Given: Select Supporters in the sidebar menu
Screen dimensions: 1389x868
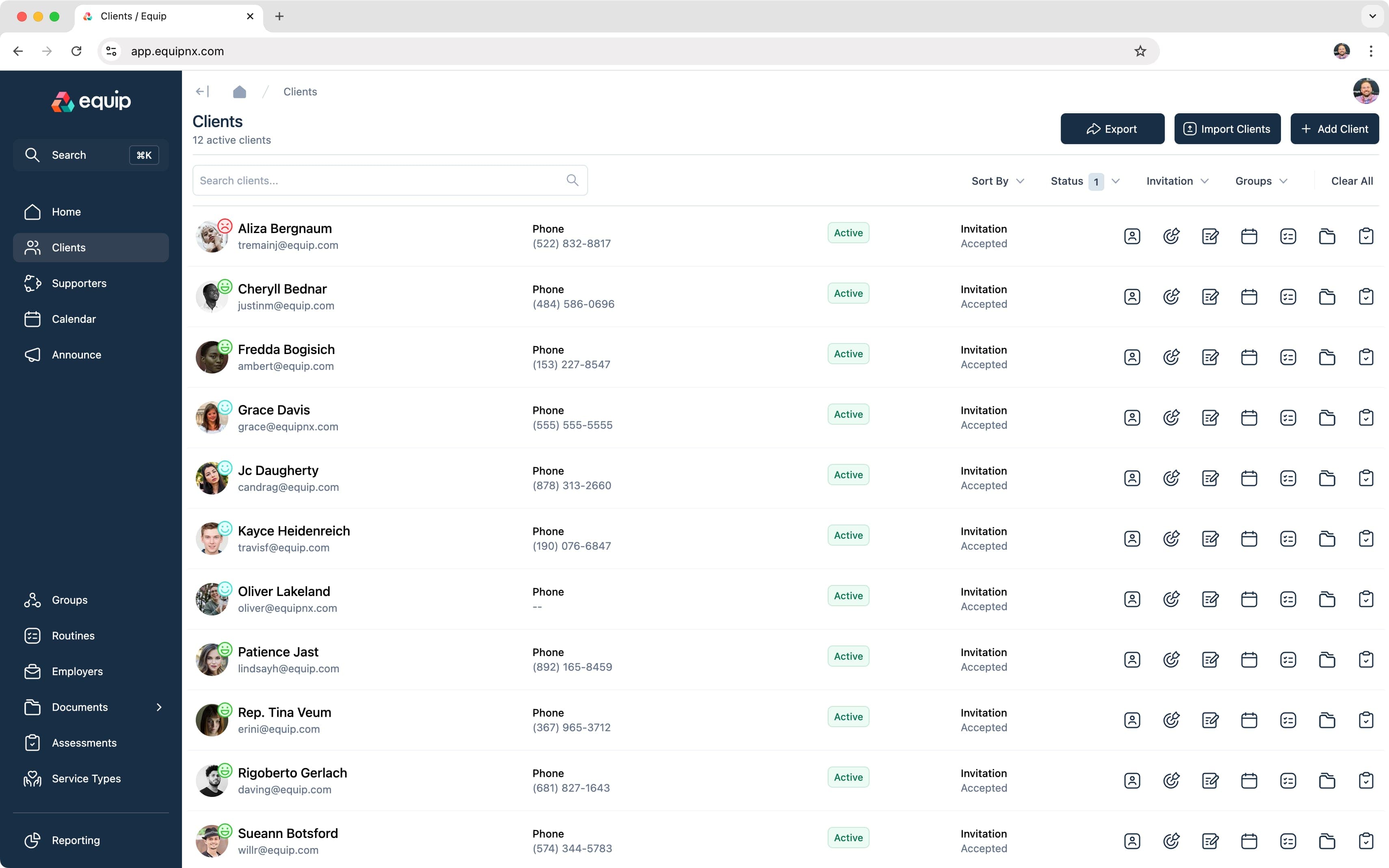Looking at the screenshot, I should click(79, 283).
